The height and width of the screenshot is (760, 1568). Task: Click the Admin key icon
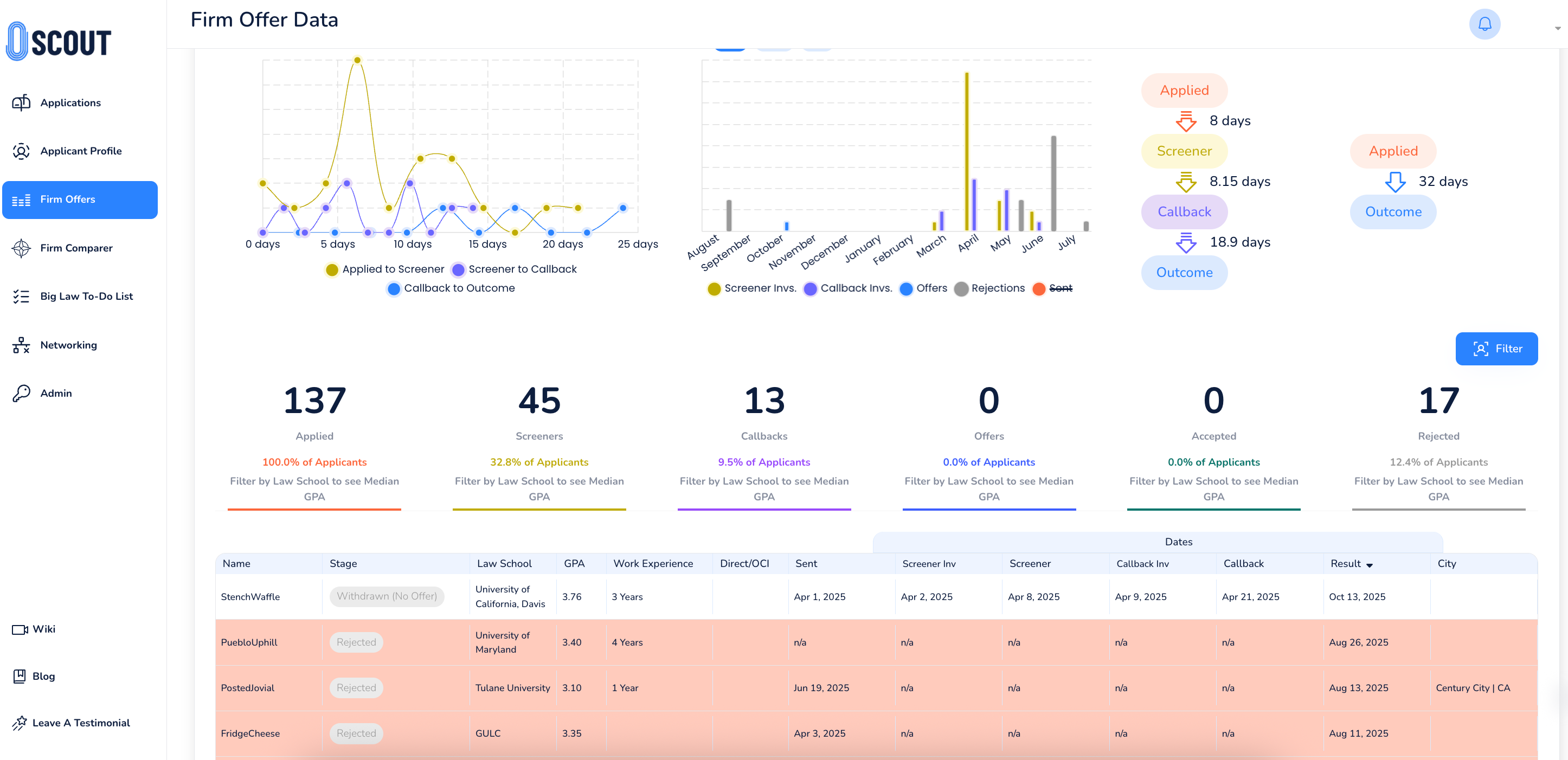coord(21,393)
